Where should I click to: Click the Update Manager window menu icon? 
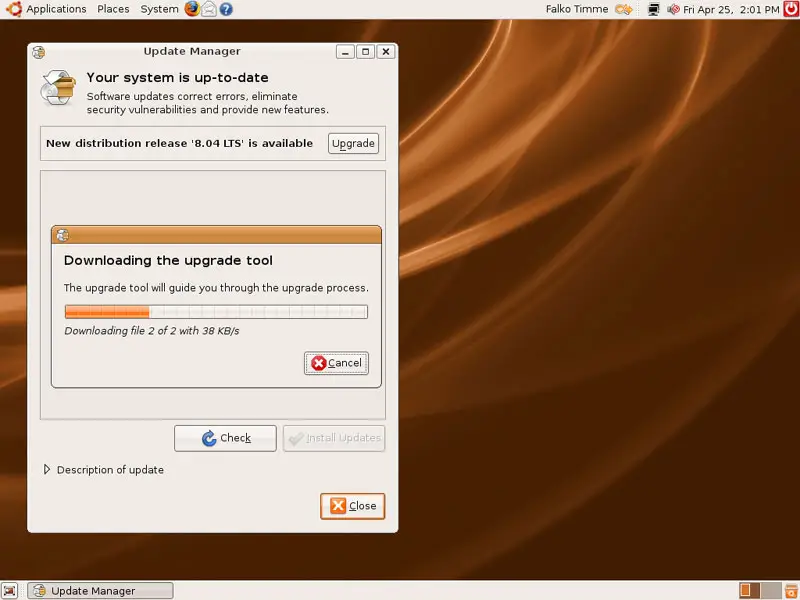coord(39,52)
